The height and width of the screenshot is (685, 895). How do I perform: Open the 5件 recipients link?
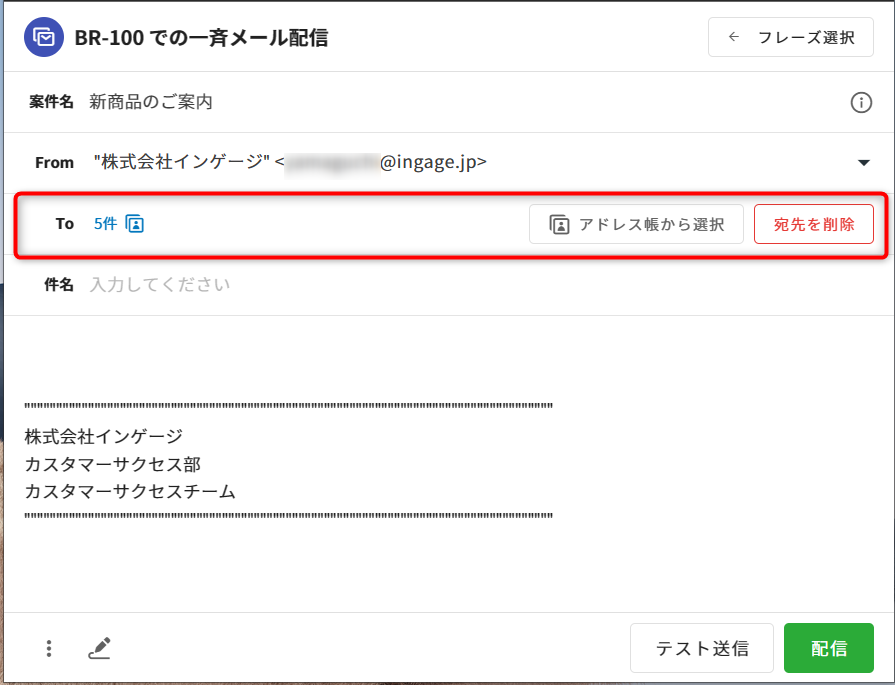click(x=105, y=224)
